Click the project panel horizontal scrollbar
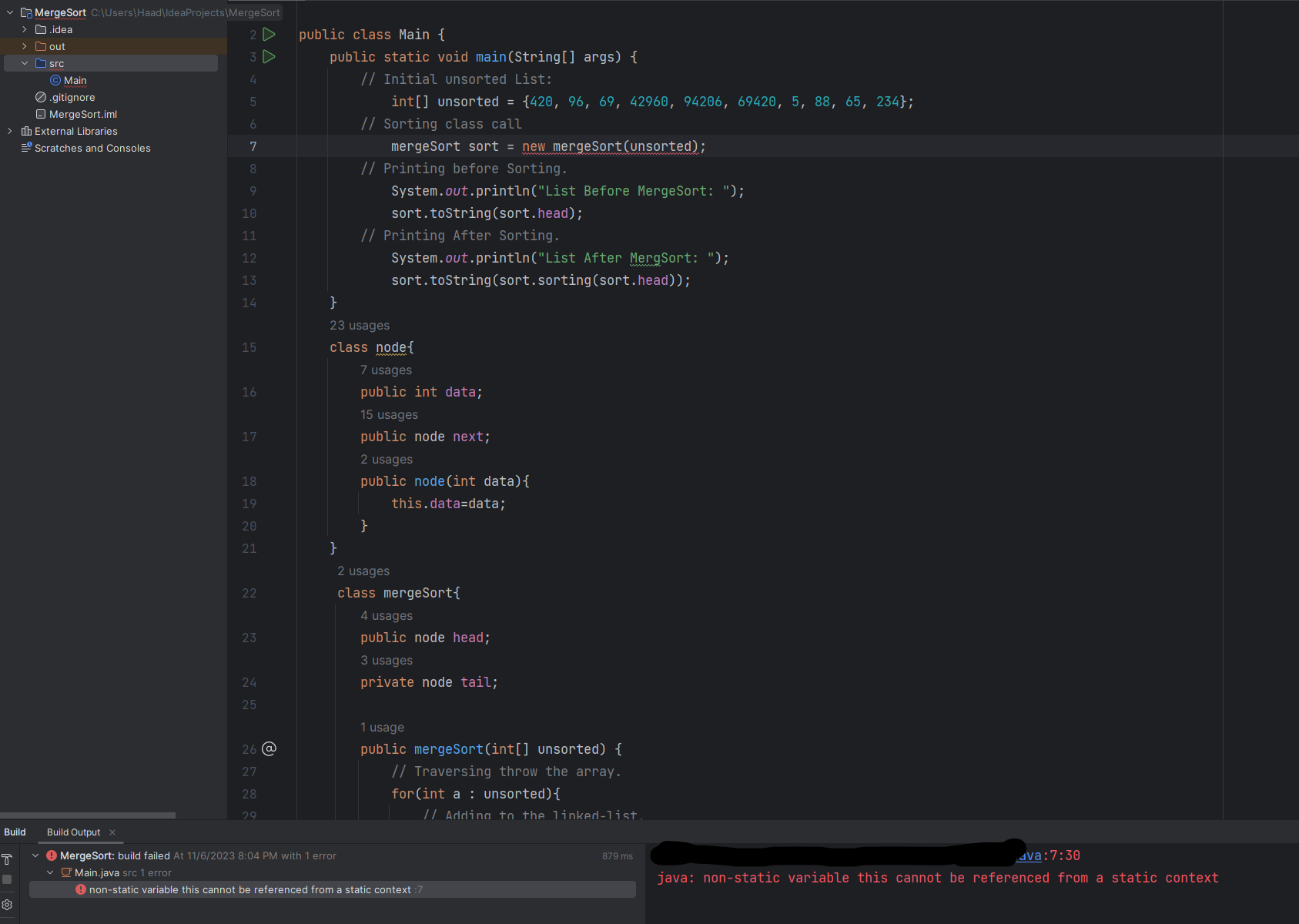 pos(88,815)
